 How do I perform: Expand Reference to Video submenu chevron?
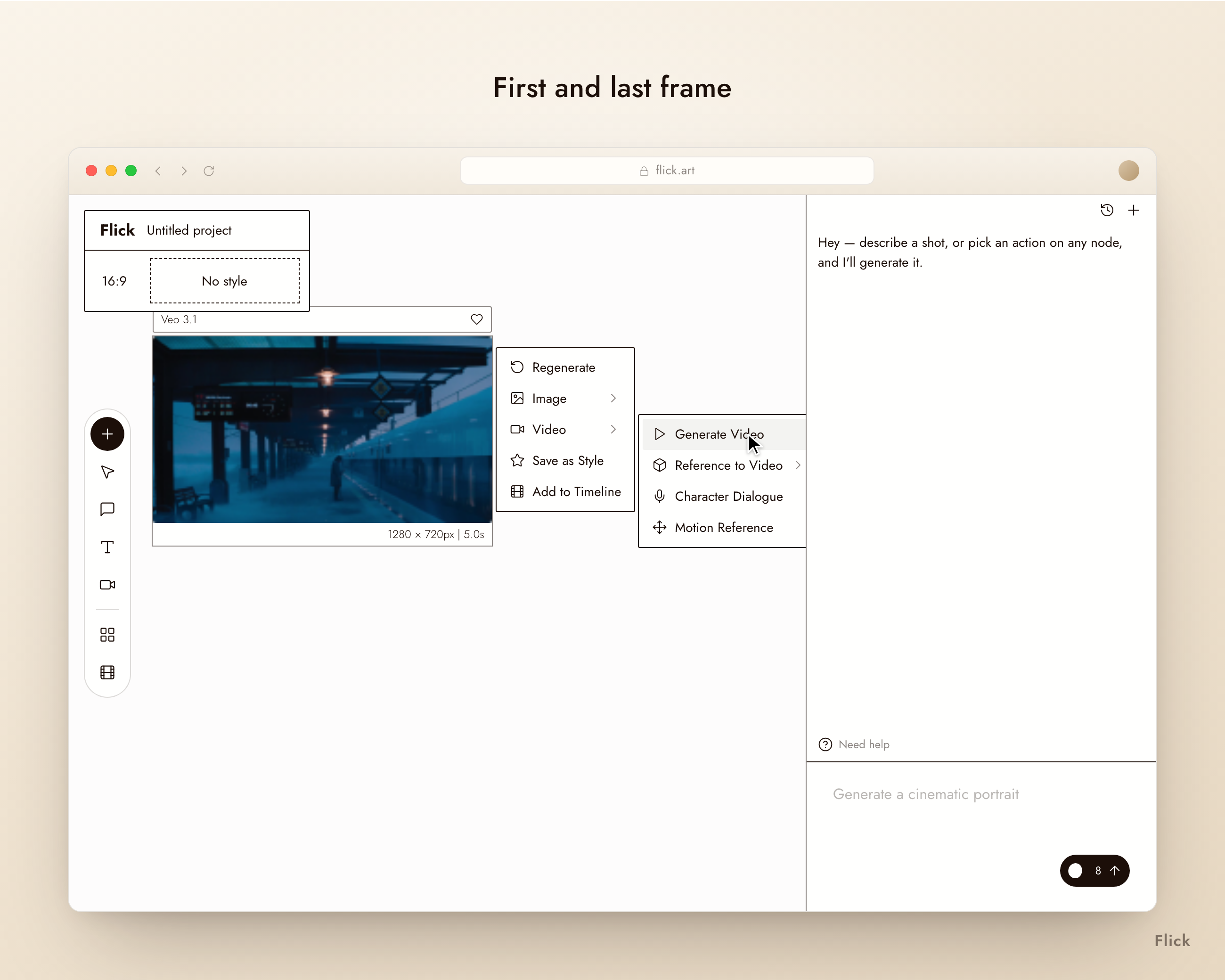(798, 465)
